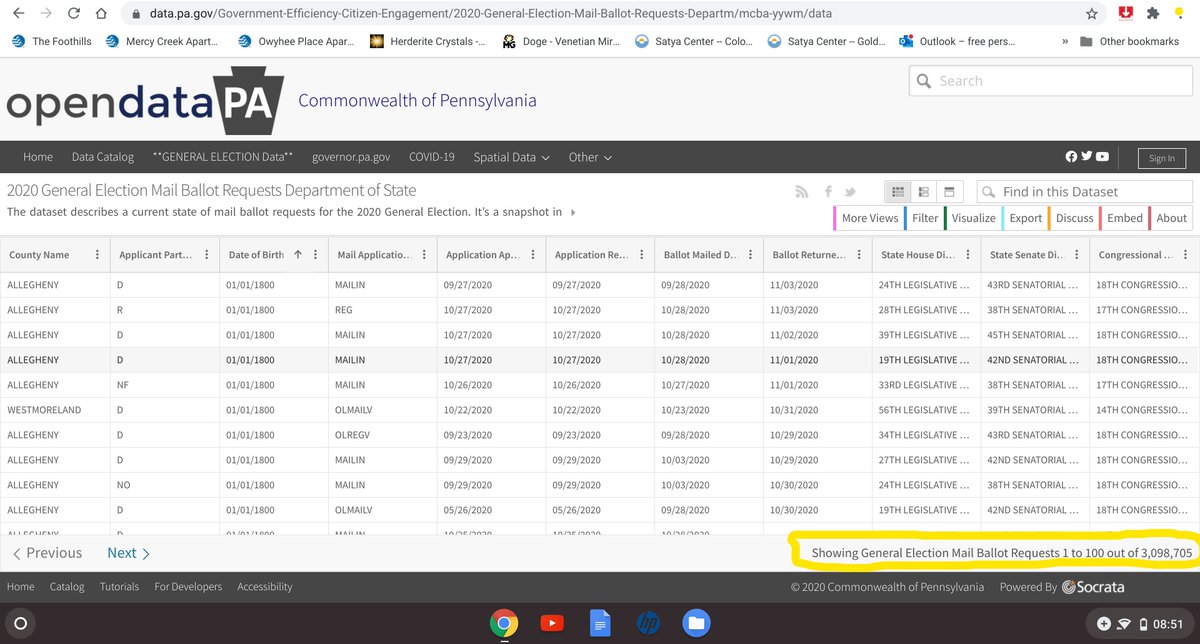Open Google Docs app in the shelf
Viewport: 1200px width, 644px height.
tap(599, 624)
